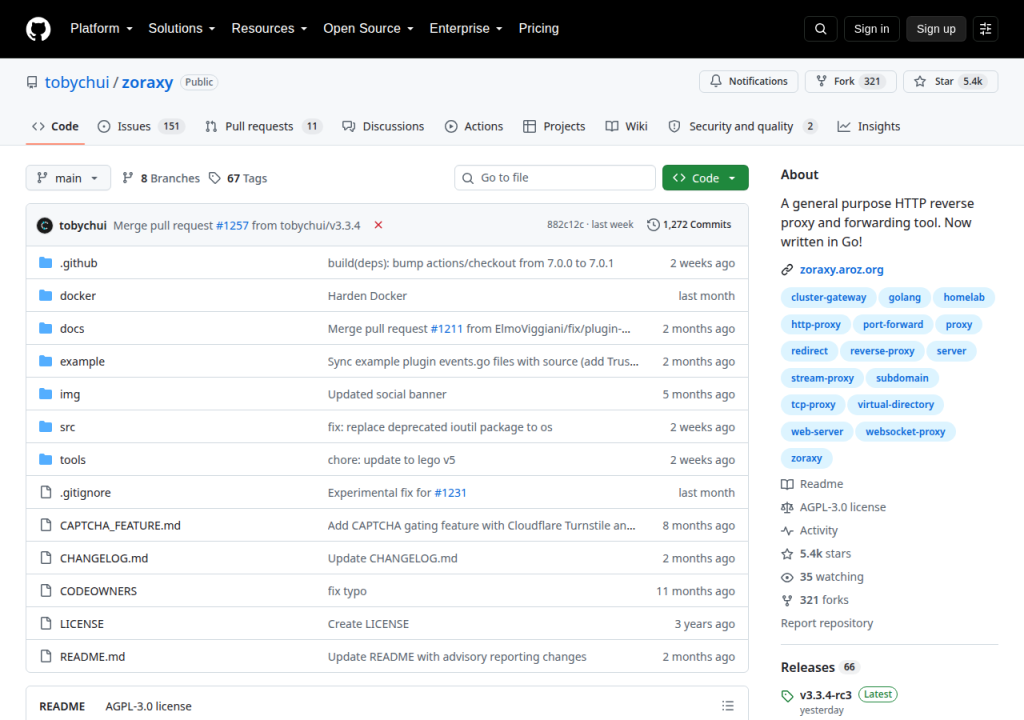Click the tag icon next to v3.3.4-rc3

(787, 696)
